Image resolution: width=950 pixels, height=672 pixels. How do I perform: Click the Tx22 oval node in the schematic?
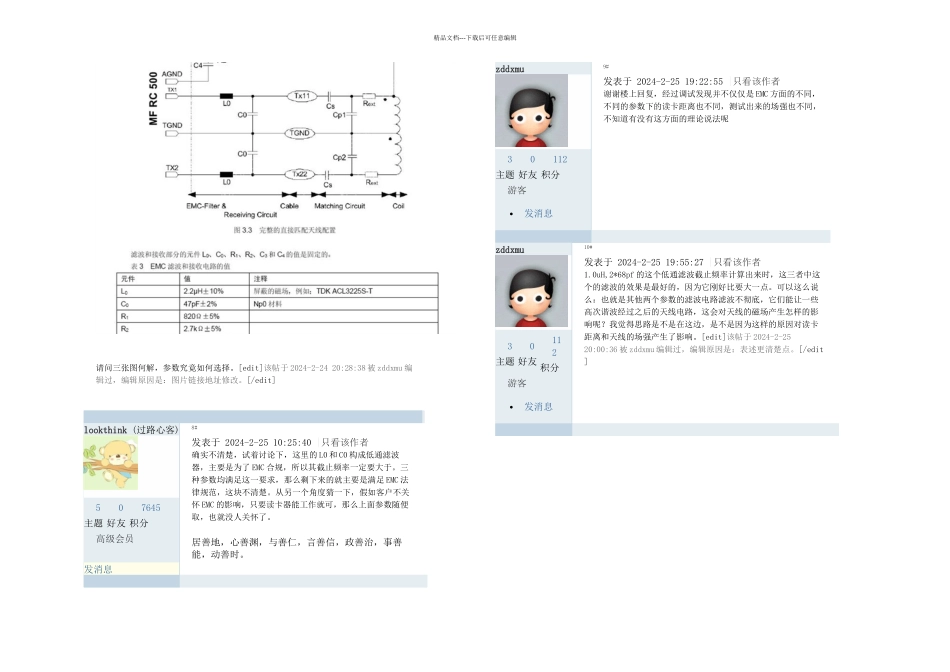pyautogui.click(x=301, y=175)
